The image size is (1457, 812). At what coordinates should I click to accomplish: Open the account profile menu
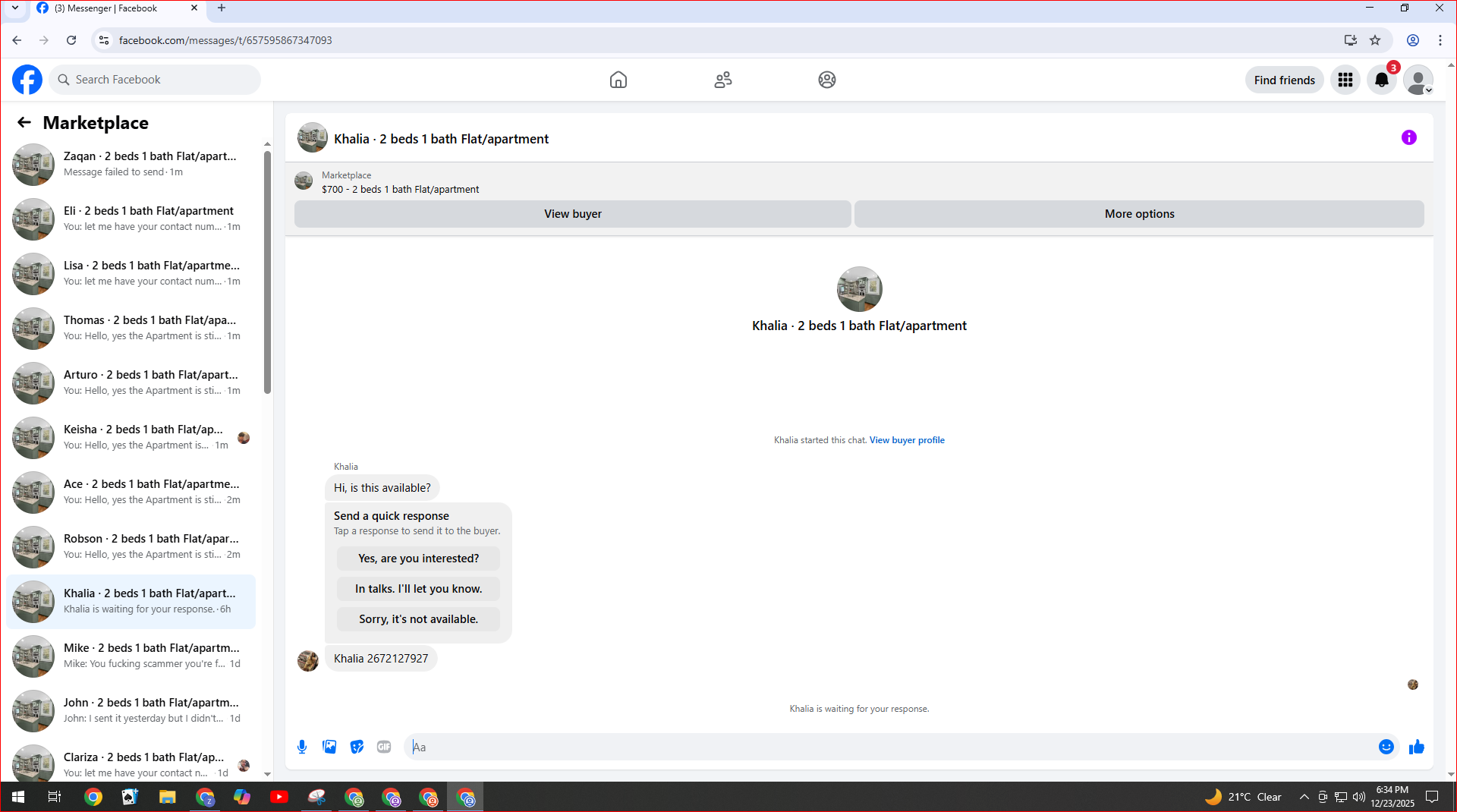(x=1418, y=80)
